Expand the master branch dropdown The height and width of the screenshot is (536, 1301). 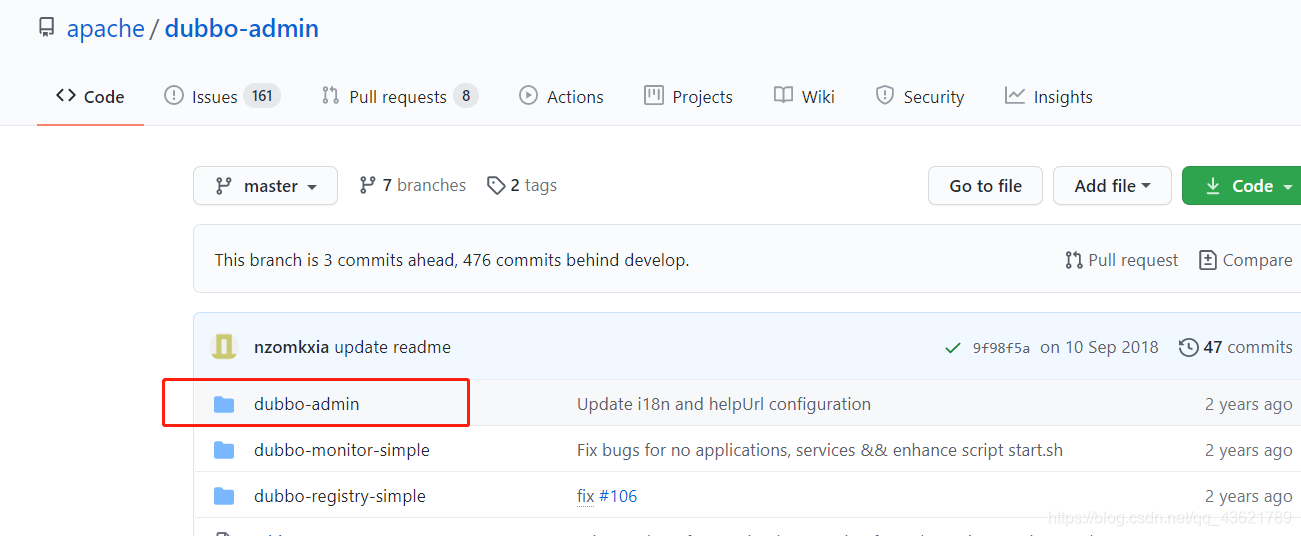tap(265, 186)
